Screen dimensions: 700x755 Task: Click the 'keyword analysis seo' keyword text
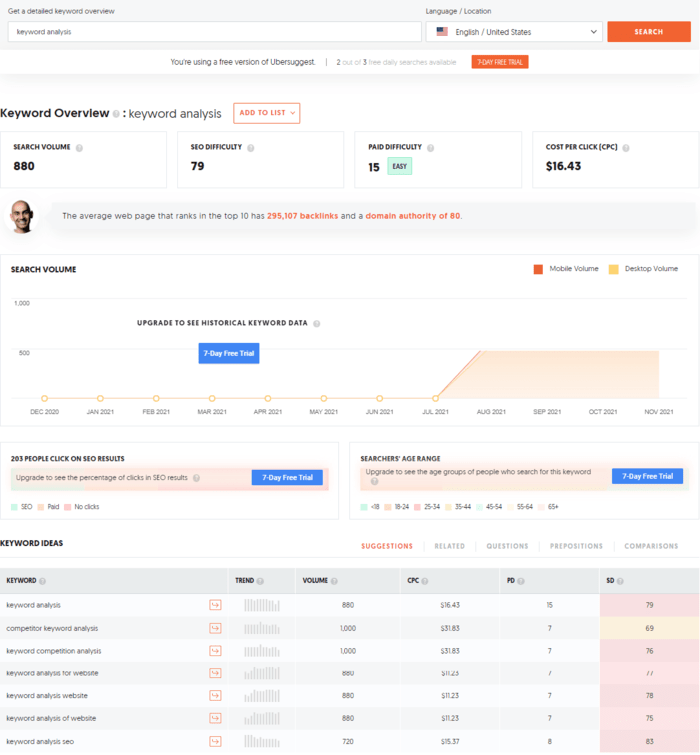(x=40, y=742)
